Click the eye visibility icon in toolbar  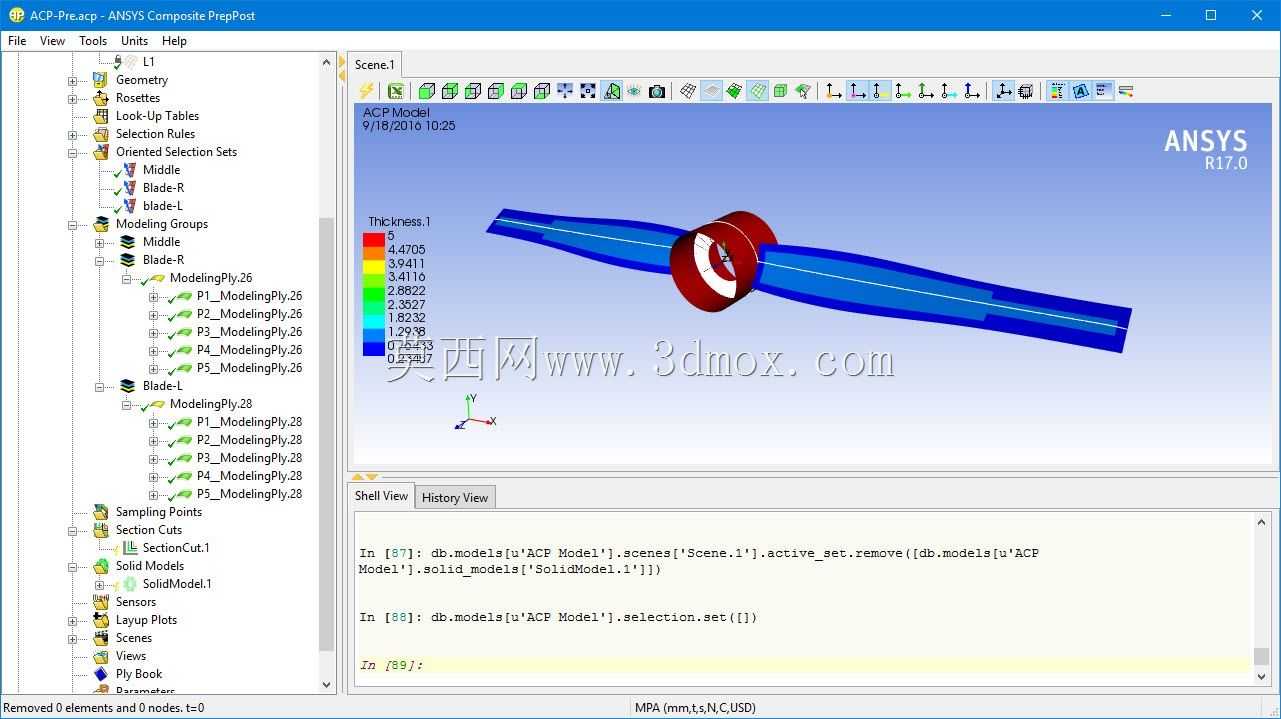pos(634,91)
